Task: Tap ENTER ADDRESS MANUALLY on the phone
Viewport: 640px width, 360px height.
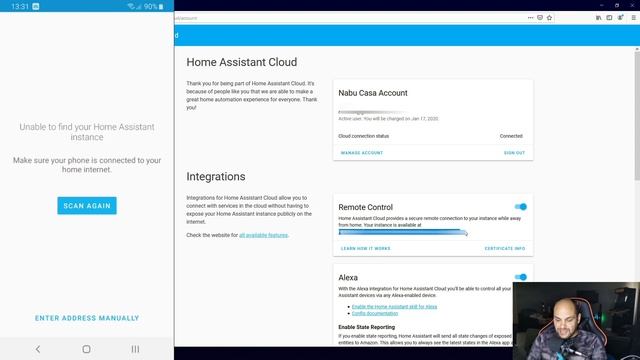Action: coord(87,318)
